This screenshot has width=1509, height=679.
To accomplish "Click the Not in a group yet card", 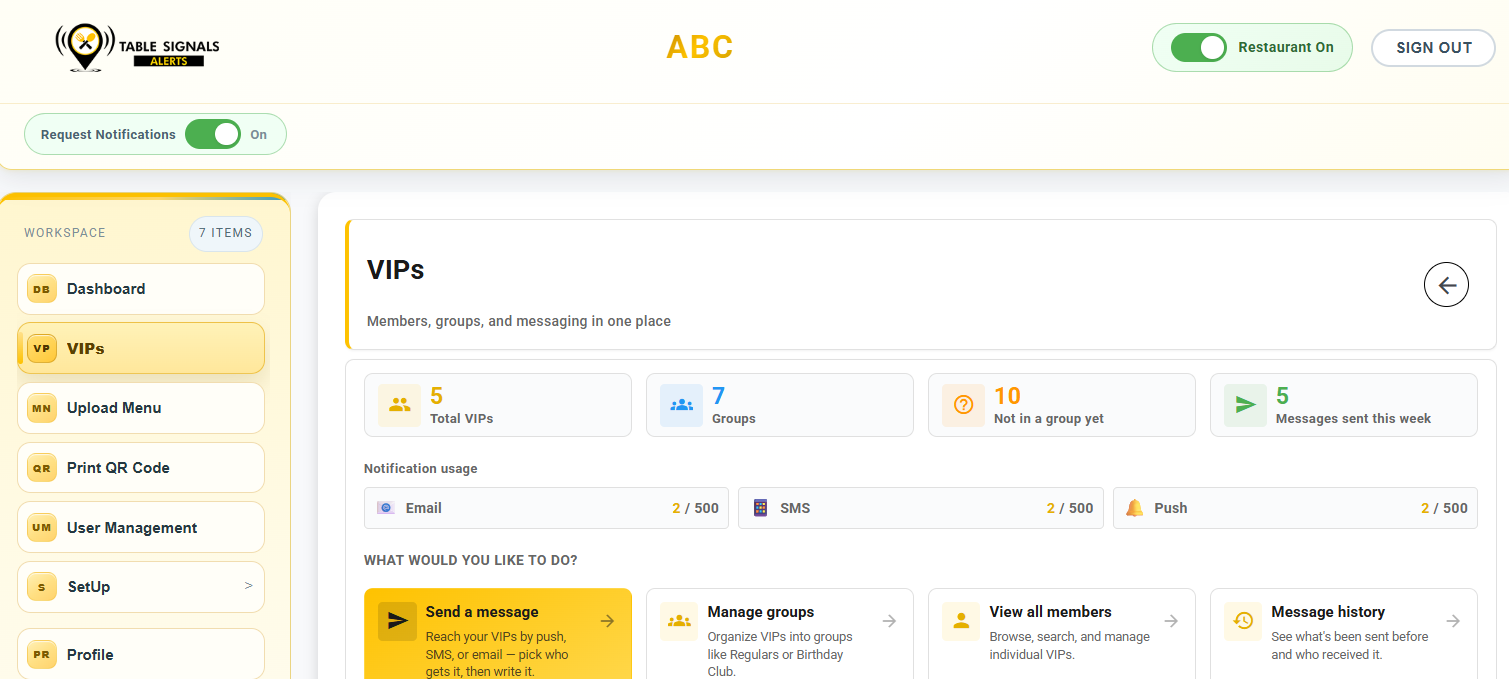I will coord(1062,405).
